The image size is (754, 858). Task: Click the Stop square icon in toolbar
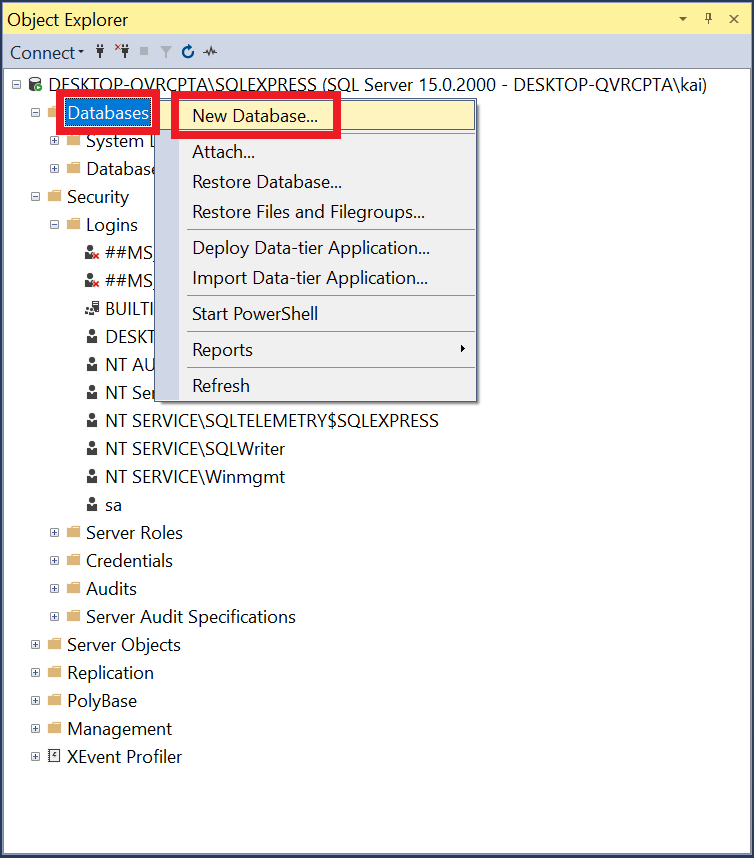coord(144,51)
